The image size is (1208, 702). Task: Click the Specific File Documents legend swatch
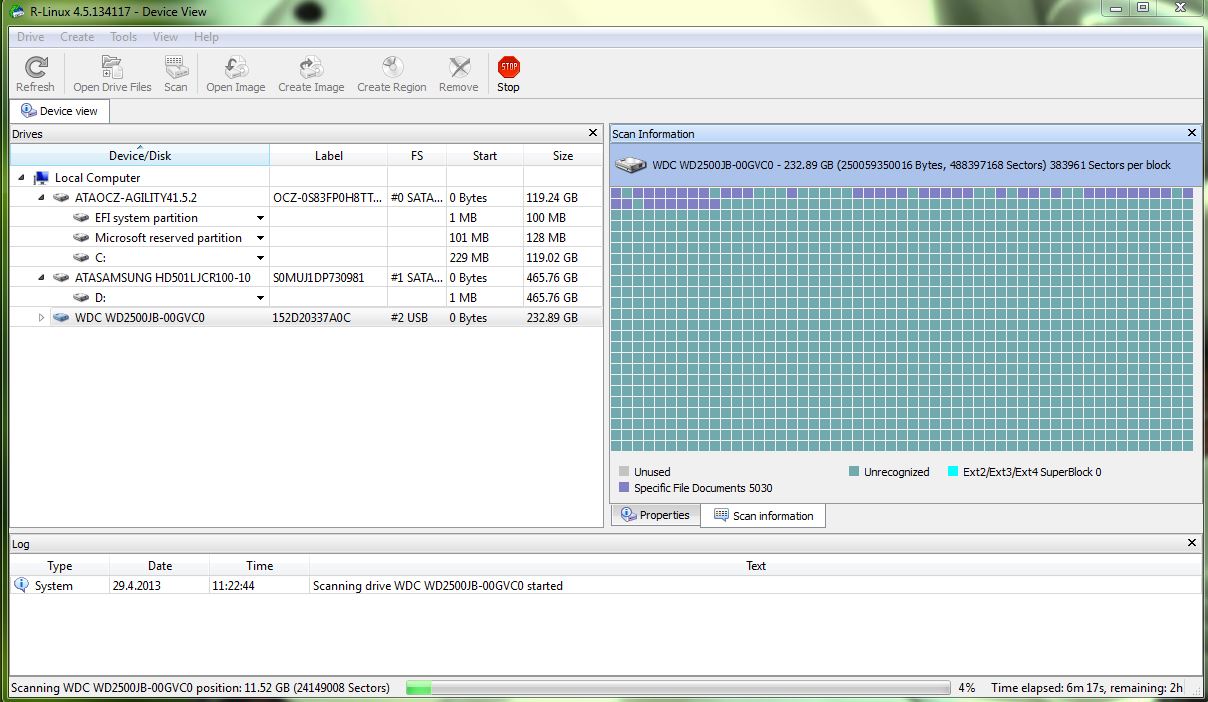point(624,487)
